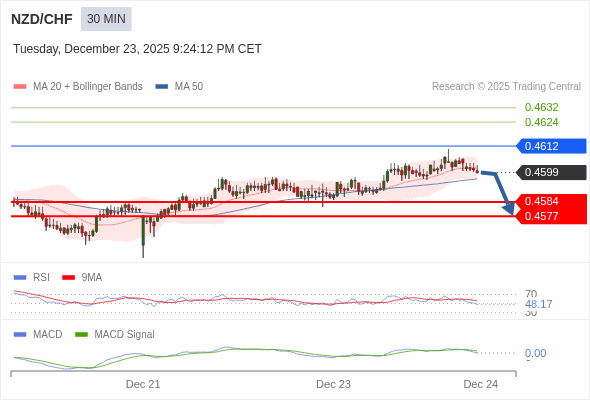
Task: Click the Dec 23 date axis label
Action: [333, 384]
